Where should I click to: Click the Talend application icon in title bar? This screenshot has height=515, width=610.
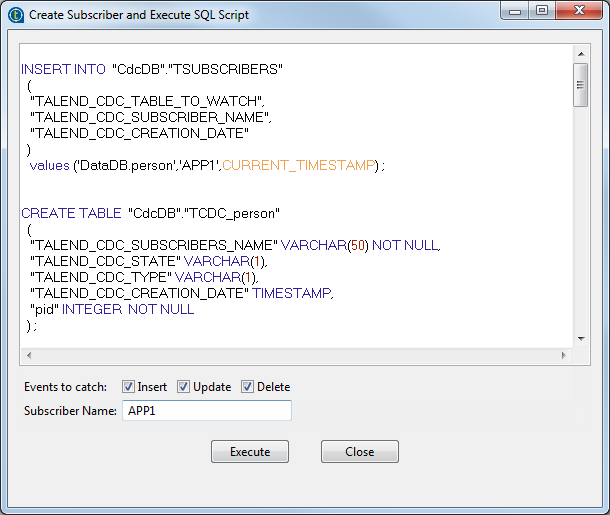click(x=16, y=15)
